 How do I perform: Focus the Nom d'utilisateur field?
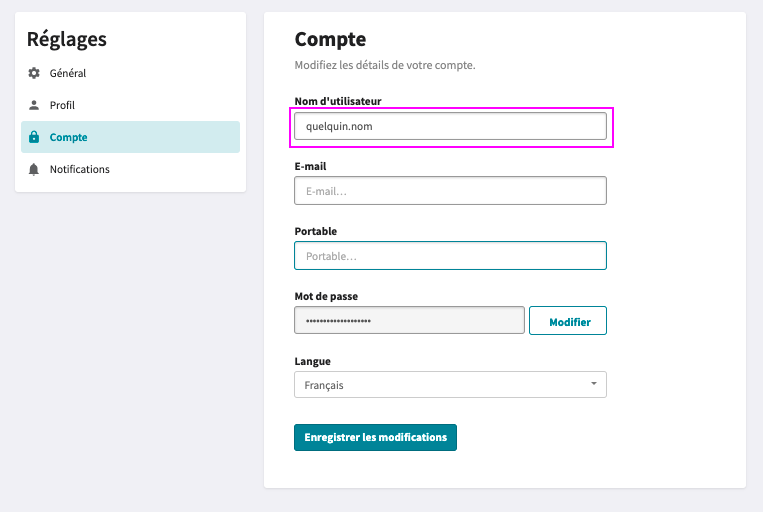[450, 126]
